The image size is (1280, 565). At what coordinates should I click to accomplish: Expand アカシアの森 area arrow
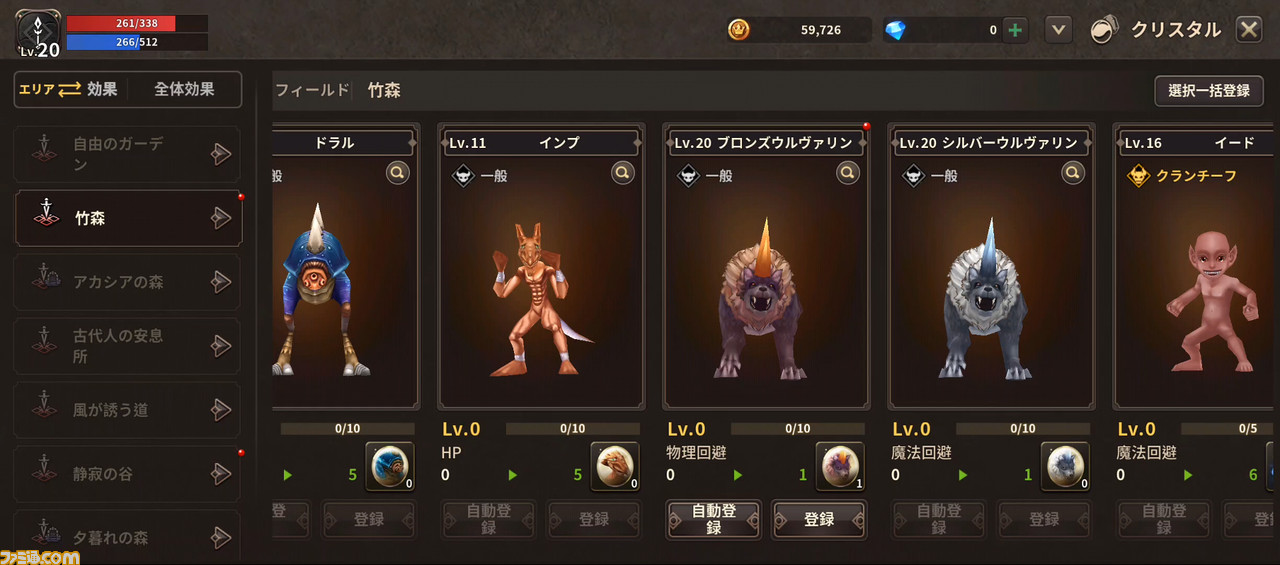click(x=221, y=282)
